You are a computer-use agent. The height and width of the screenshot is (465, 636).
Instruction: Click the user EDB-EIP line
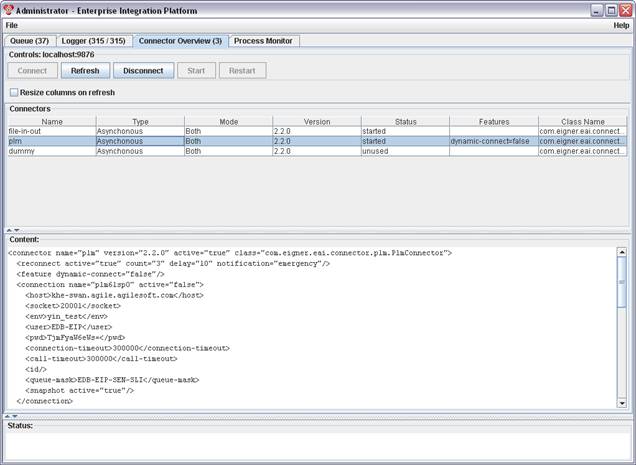(x=69, y=327)
